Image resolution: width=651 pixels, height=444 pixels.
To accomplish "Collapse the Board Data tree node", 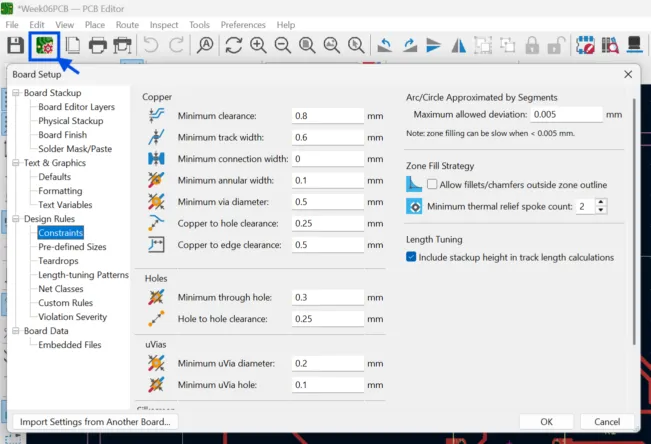I will pyautogui.click(x=16, y=331).
